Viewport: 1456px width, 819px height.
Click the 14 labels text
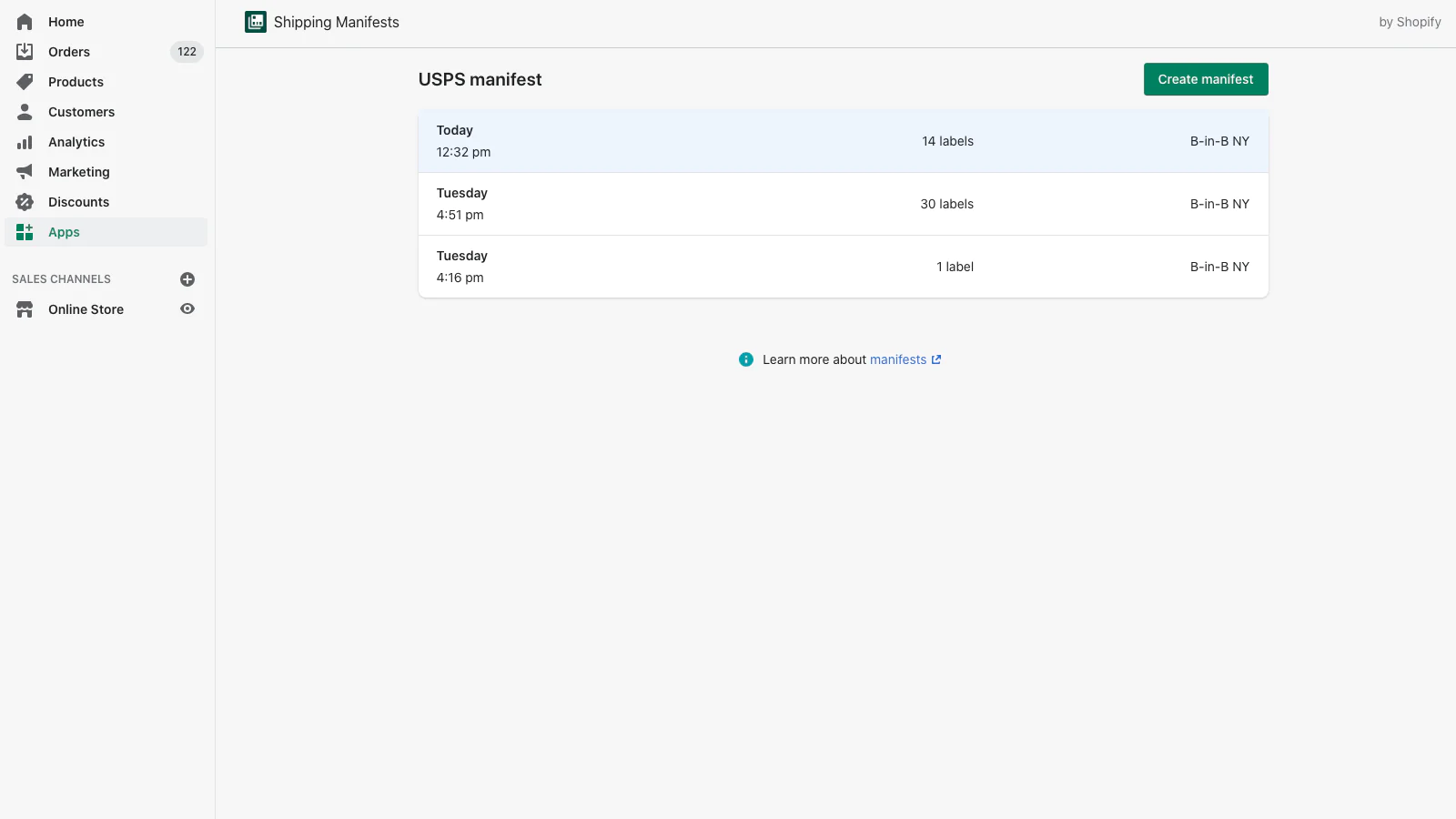[x=947, y=141]
